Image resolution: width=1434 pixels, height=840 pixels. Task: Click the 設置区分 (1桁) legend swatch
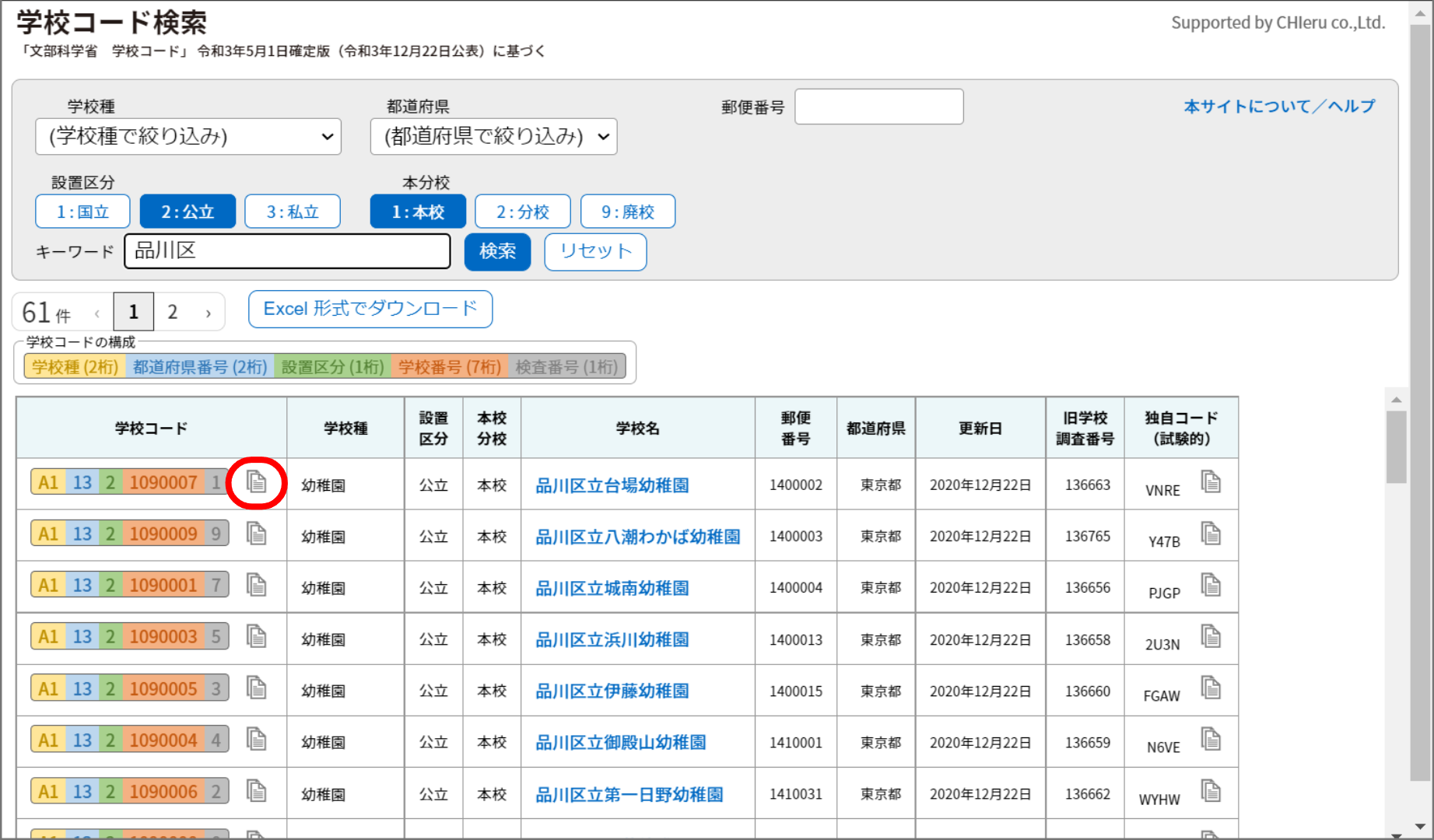click(333, 366)
